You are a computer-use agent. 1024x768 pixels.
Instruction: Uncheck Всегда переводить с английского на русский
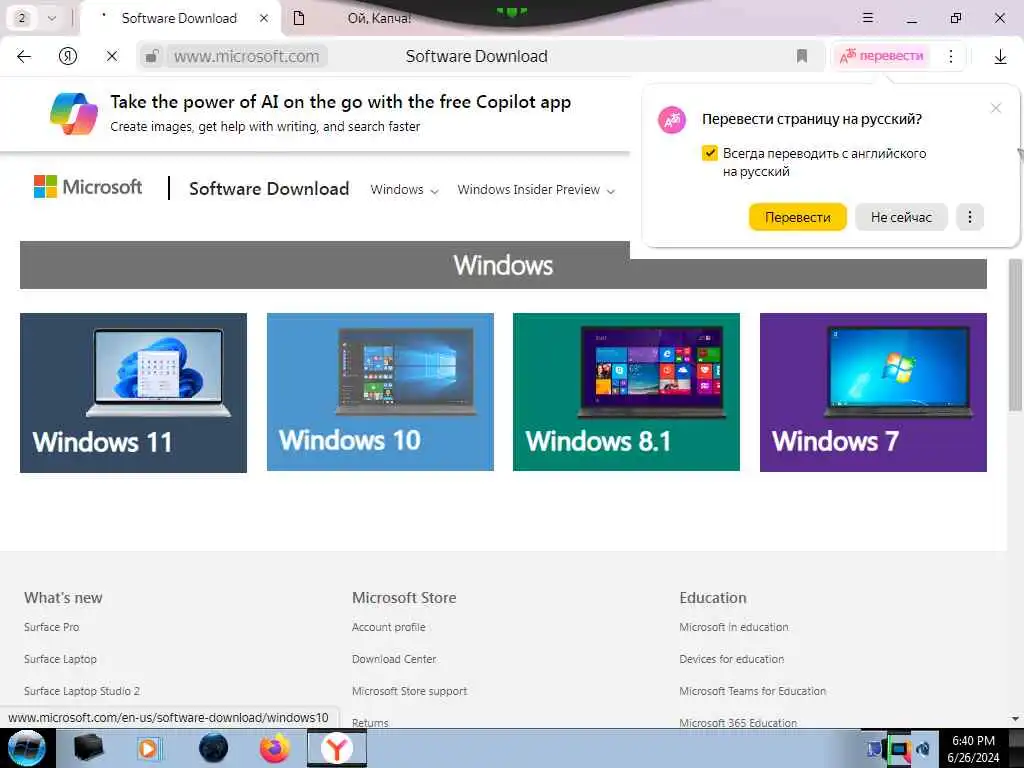[x=710, y=153]
